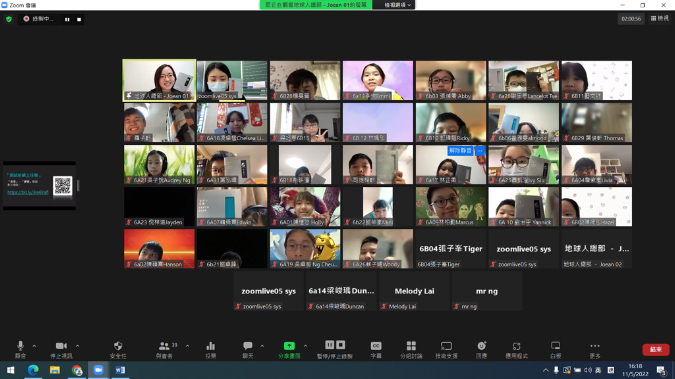The height and width of the screenshot is (379, 675).
Task: Expand the chat options arrow
Action: coord(262,346)
